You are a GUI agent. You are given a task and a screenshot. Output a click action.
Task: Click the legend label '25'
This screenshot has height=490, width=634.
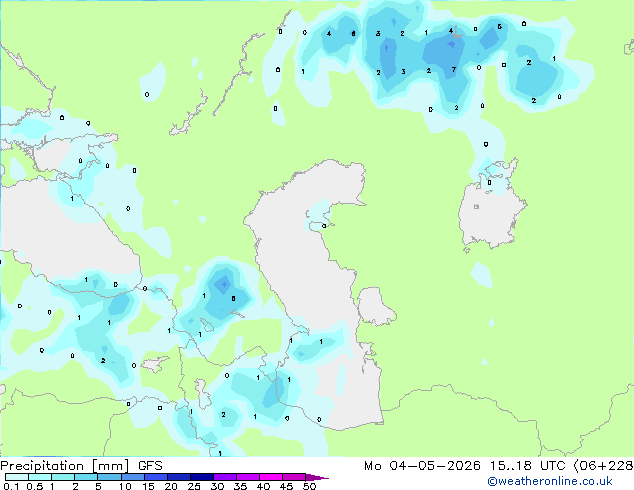(194, 486)
